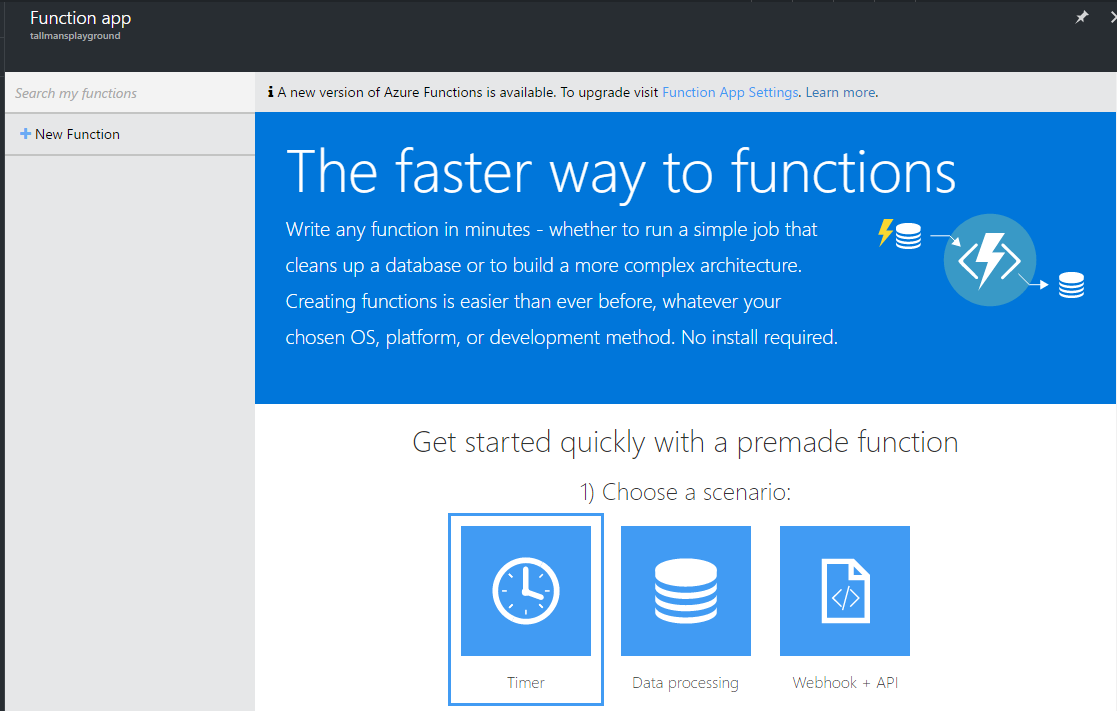The width and height of the screenshot is (1117, 711).
Task: Close the Function app blade
Action: click(x=1113, y=17)
